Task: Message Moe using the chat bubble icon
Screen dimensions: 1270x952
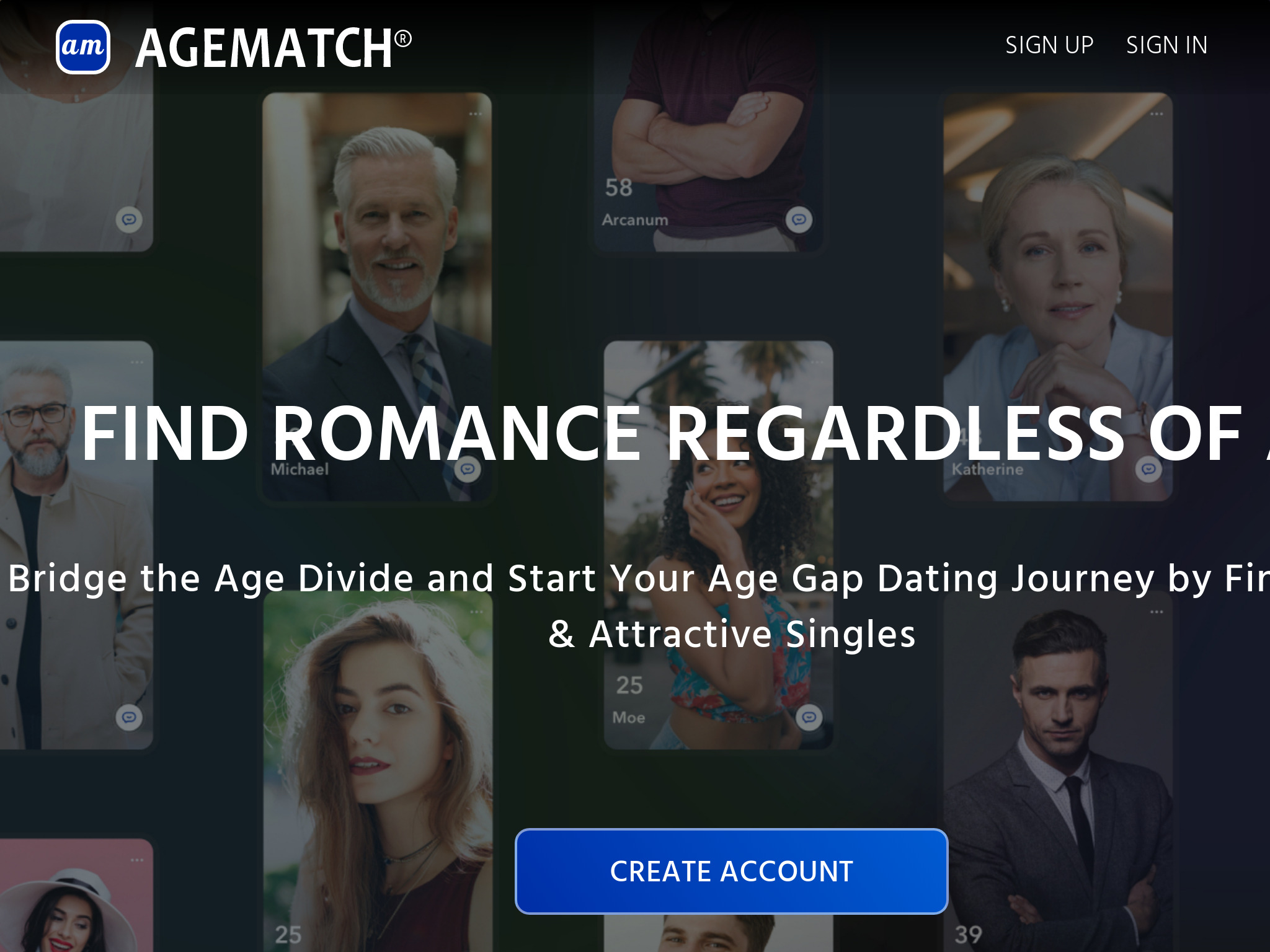Action: point(809,718)
